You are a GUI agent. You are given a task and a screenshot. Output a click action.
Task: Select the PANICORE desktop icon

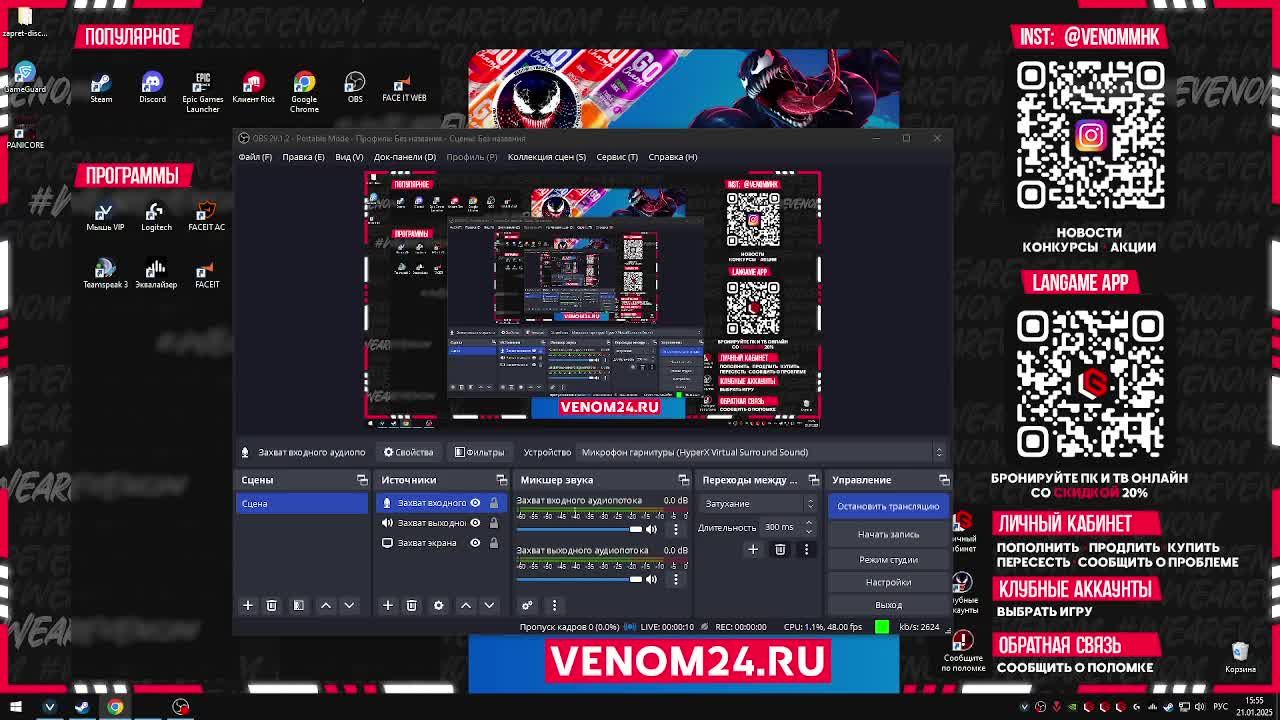click(x=25, y=134)
